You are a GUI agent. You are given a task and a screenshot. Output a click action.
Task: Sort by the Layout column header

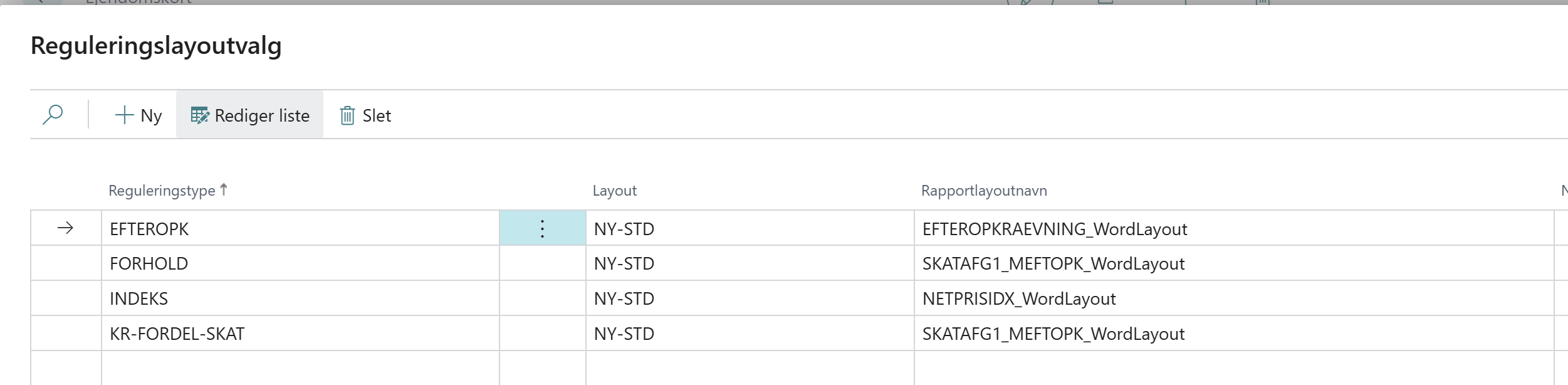pos(614,191)
